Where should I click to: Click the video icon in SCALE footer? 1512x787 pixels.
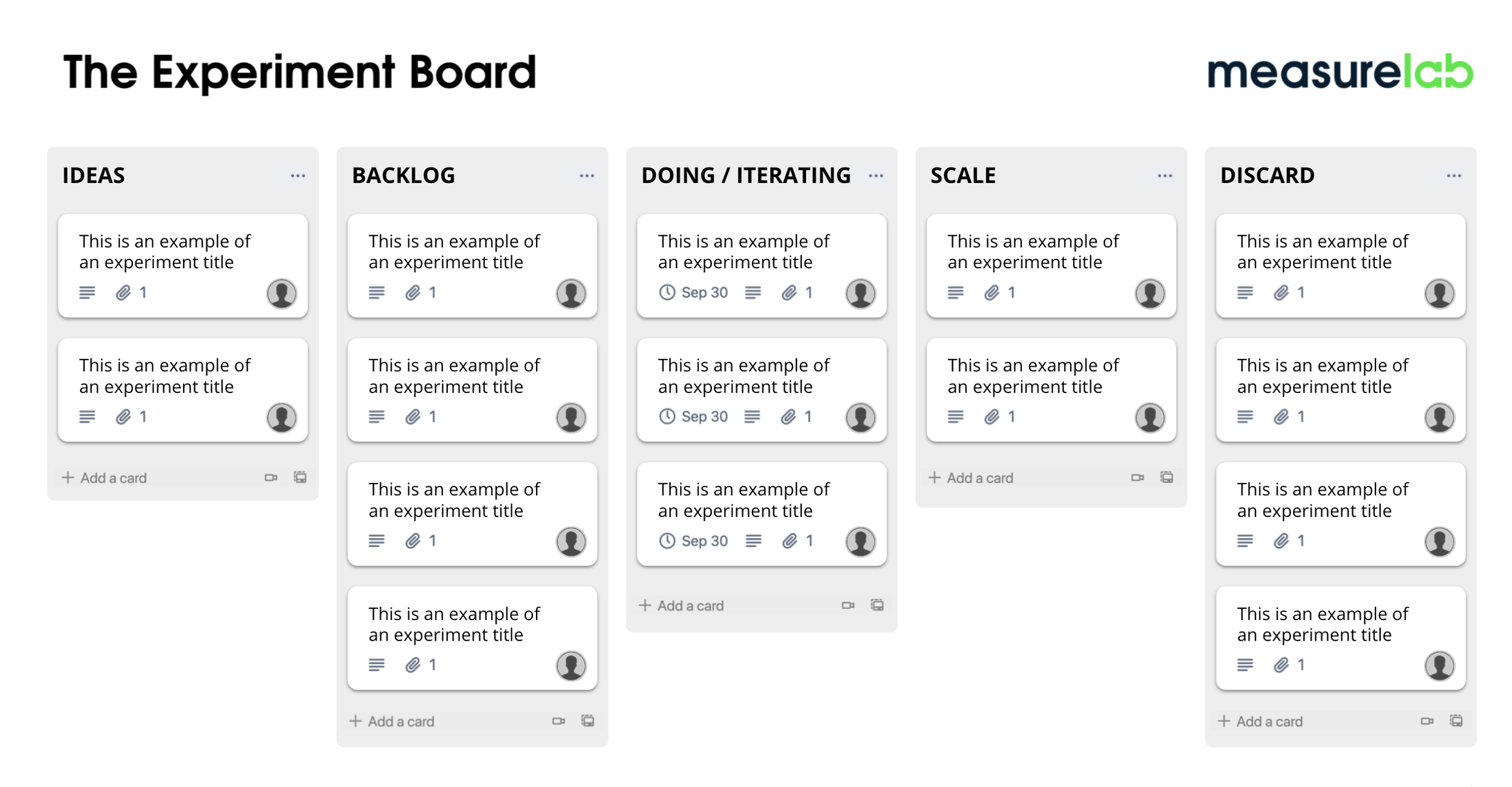point(1137,478)
